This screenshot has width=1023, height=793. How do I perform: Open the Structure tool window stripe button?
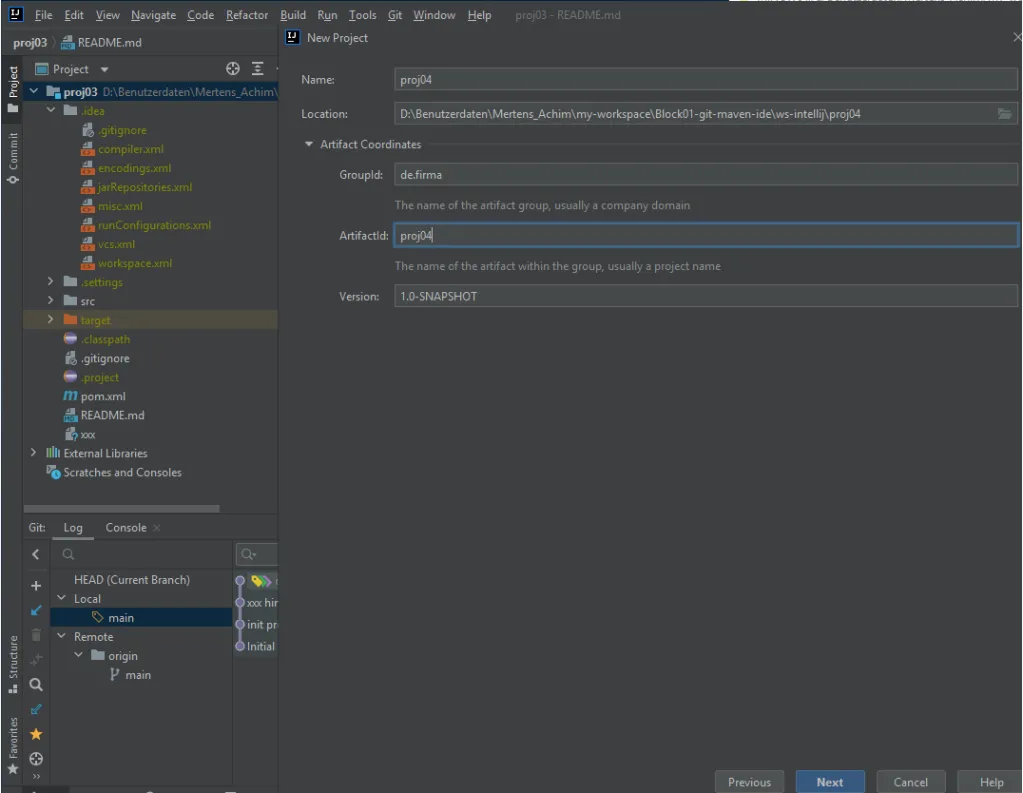pos(12,664)
